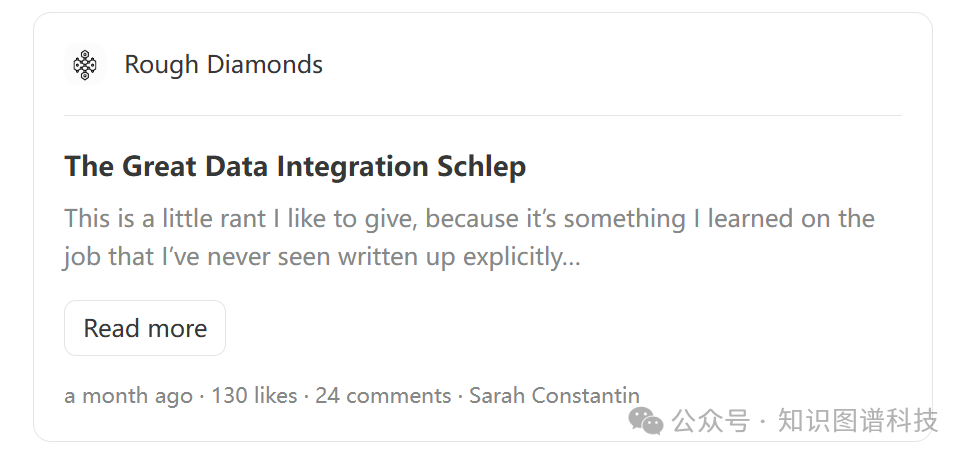The width and height of the screenshot is (969, 459).
Task: Click the word 'Diamonds' in the header
Action: click(x=264, y=64)
